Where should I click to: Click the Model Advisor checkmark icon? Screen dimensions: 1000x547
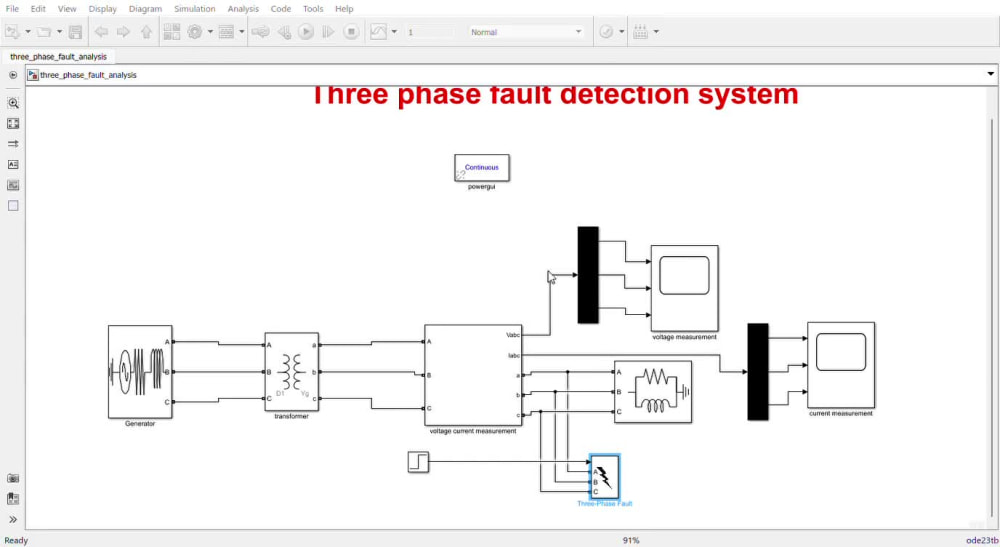(x=607, y=32)
